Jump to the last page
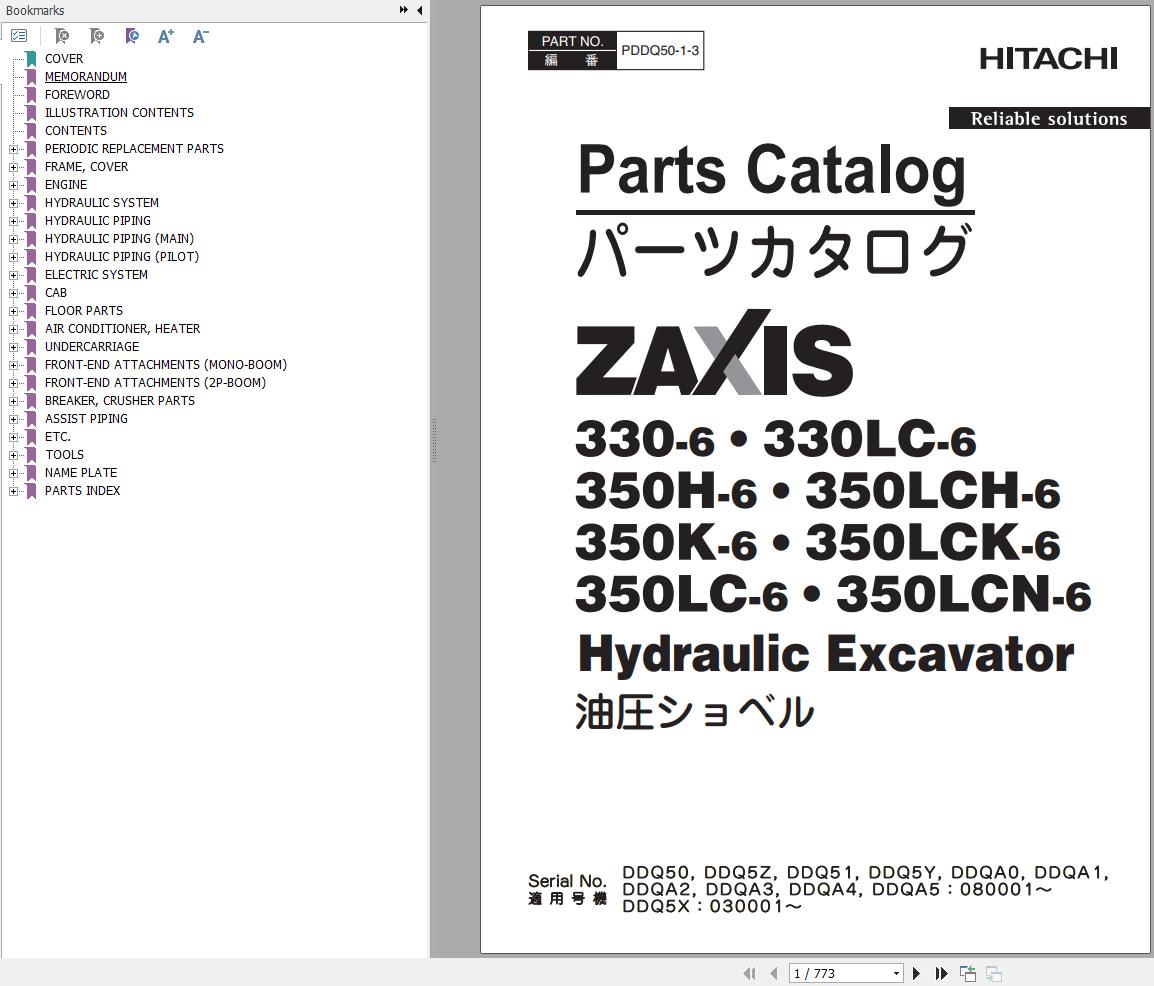 (941, 973)
